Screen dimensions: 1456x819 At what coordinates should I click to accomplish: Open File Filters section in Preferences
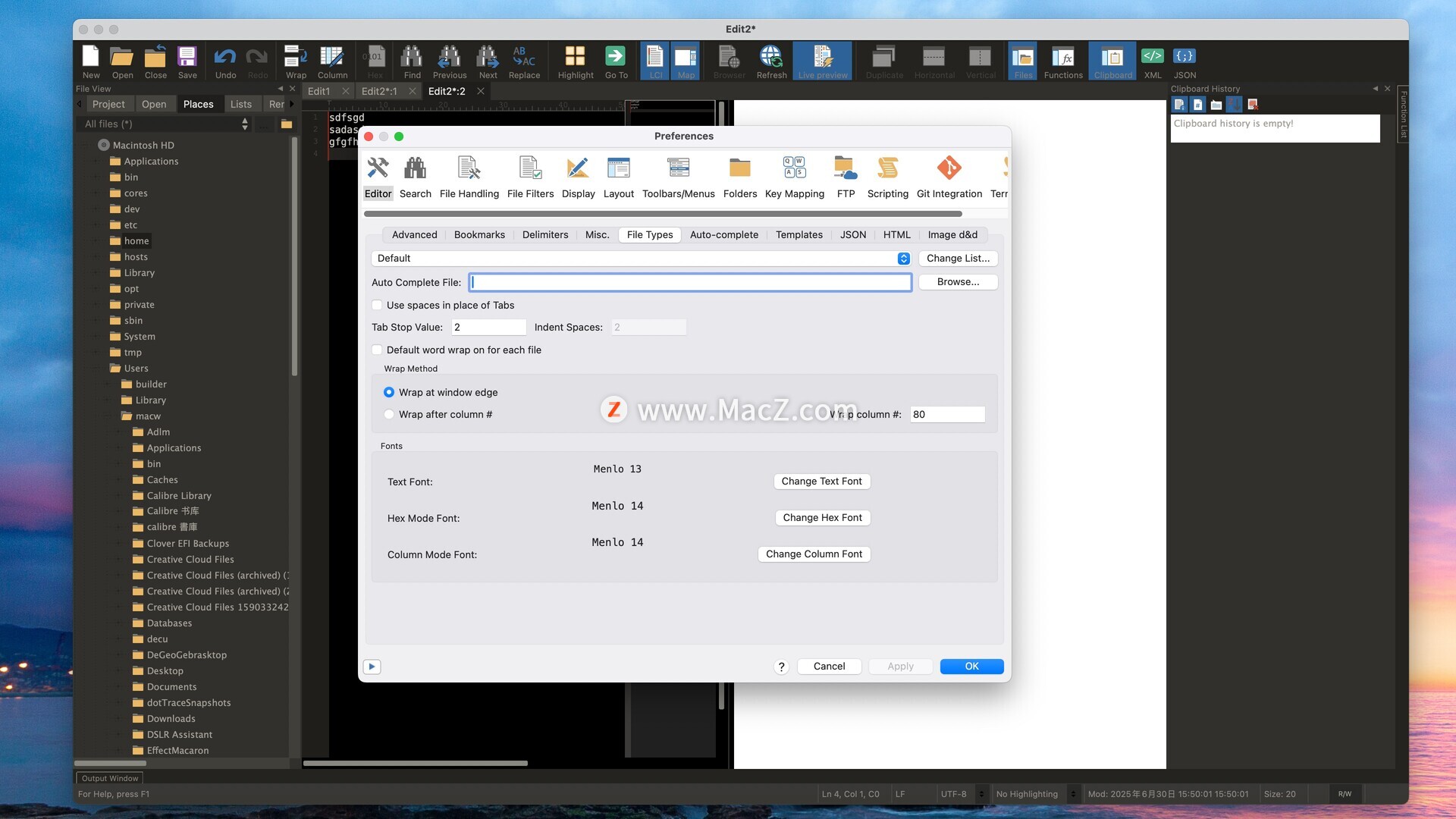[x=530, y=177]
